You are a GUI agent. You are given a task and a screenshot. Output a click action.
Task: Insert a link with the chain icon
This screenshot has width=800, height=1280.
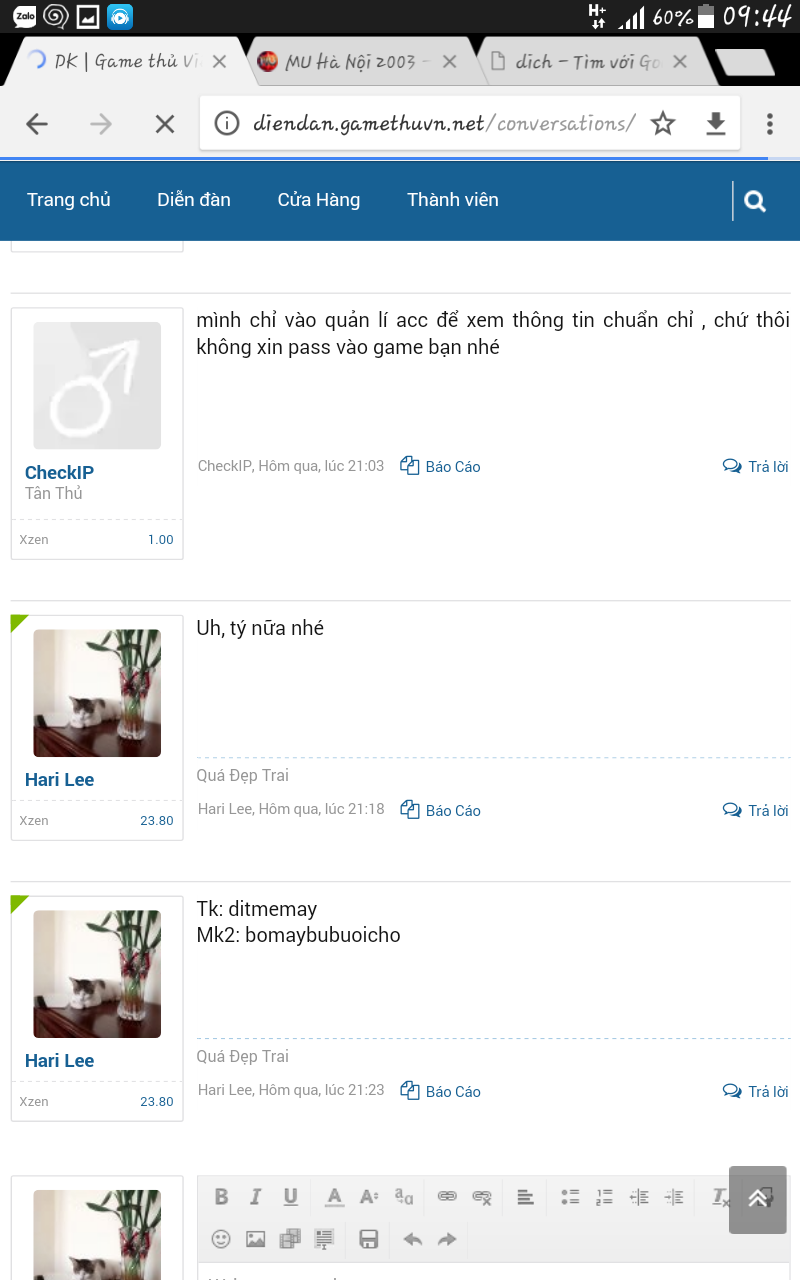tap(447, 1197)
